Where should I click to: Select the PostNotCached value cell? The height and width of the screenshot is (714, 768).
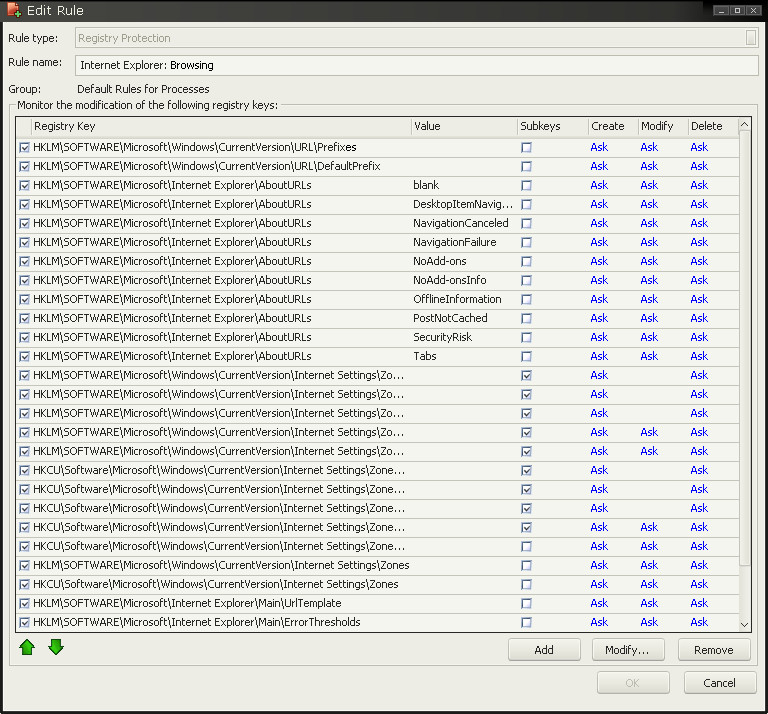point(450,319)
